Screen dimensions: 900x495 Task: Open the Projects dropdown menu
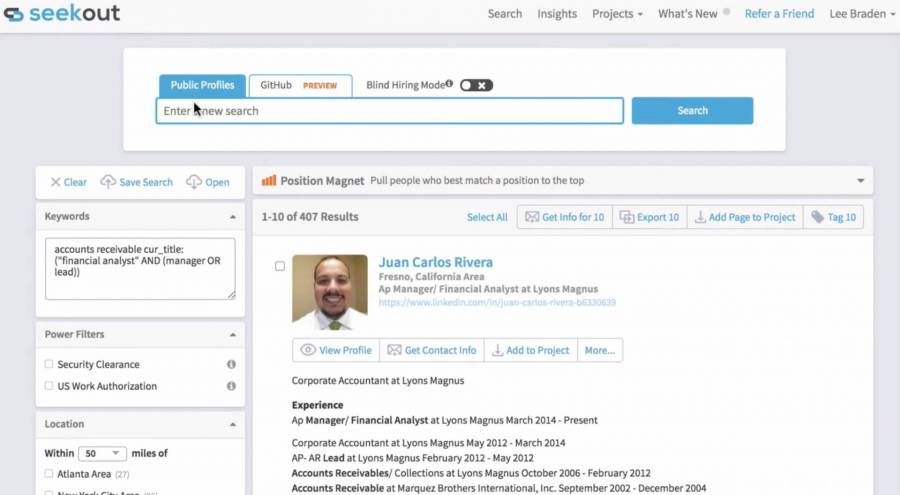click(x=617, y=14)
